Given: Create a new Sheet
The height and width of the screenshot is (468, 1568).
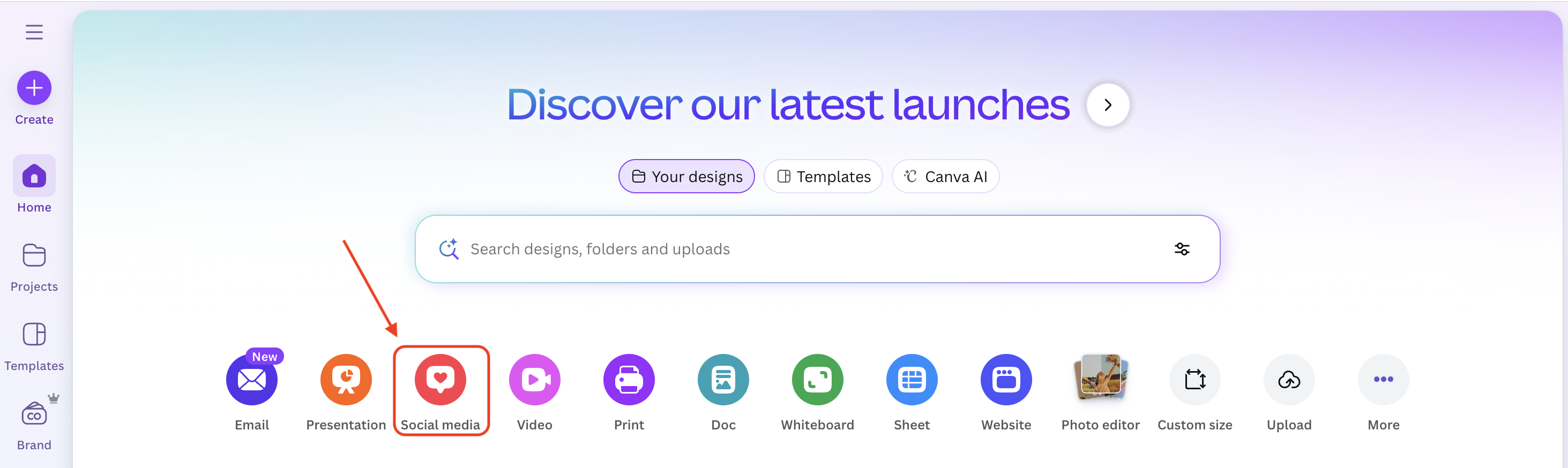Looking at the screenshot, I should [912, 380].
